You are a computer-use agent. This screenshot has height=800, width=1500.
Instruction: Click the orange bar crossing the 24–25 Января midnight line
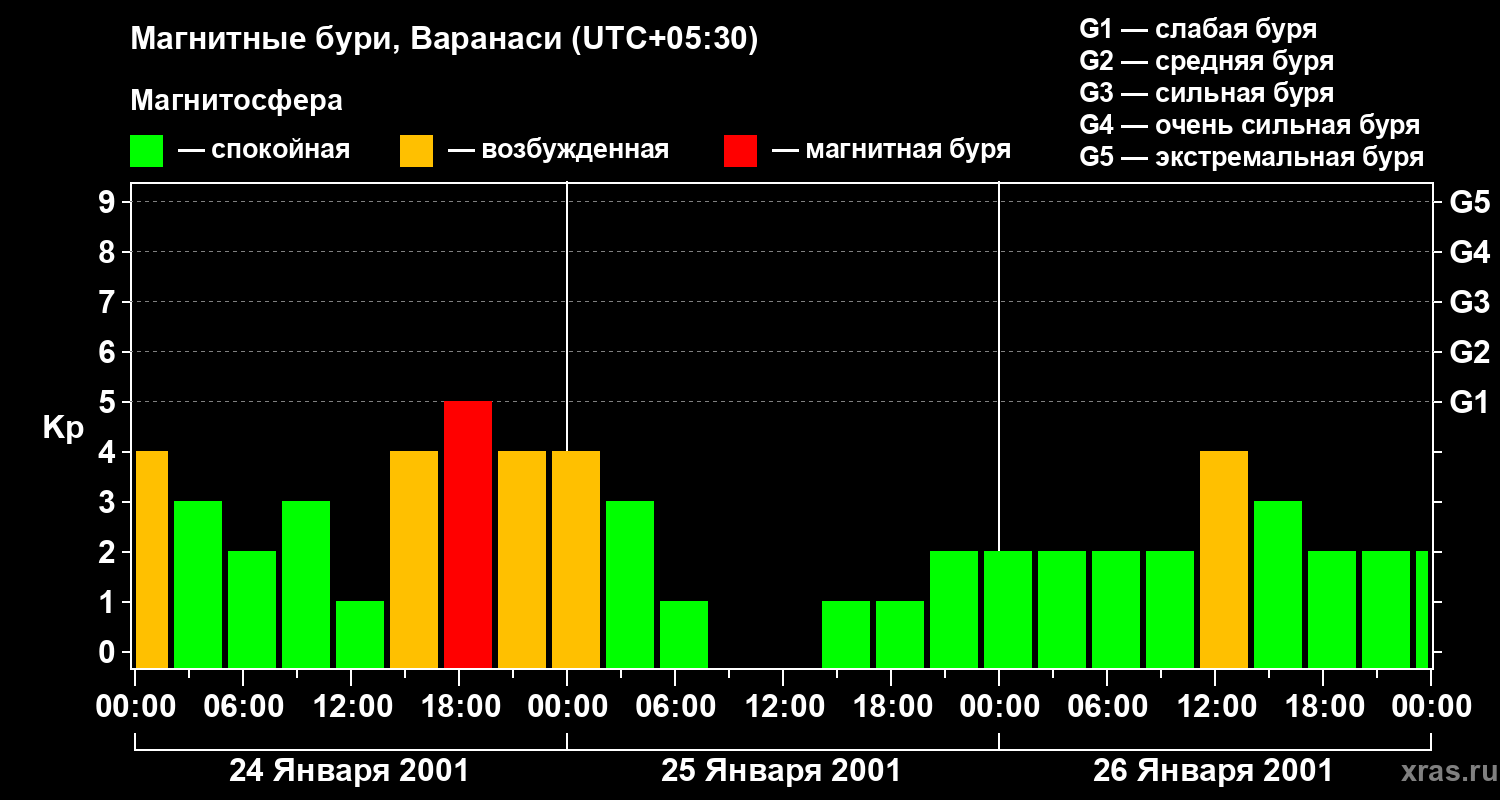[x=576, y=559]
